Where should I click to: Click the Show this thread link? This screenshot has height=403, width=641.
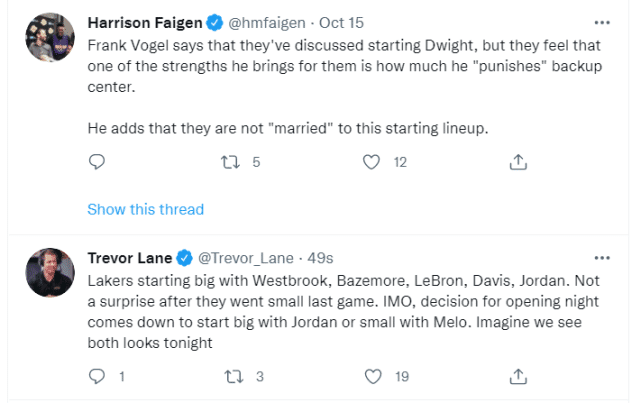point(145,210)
